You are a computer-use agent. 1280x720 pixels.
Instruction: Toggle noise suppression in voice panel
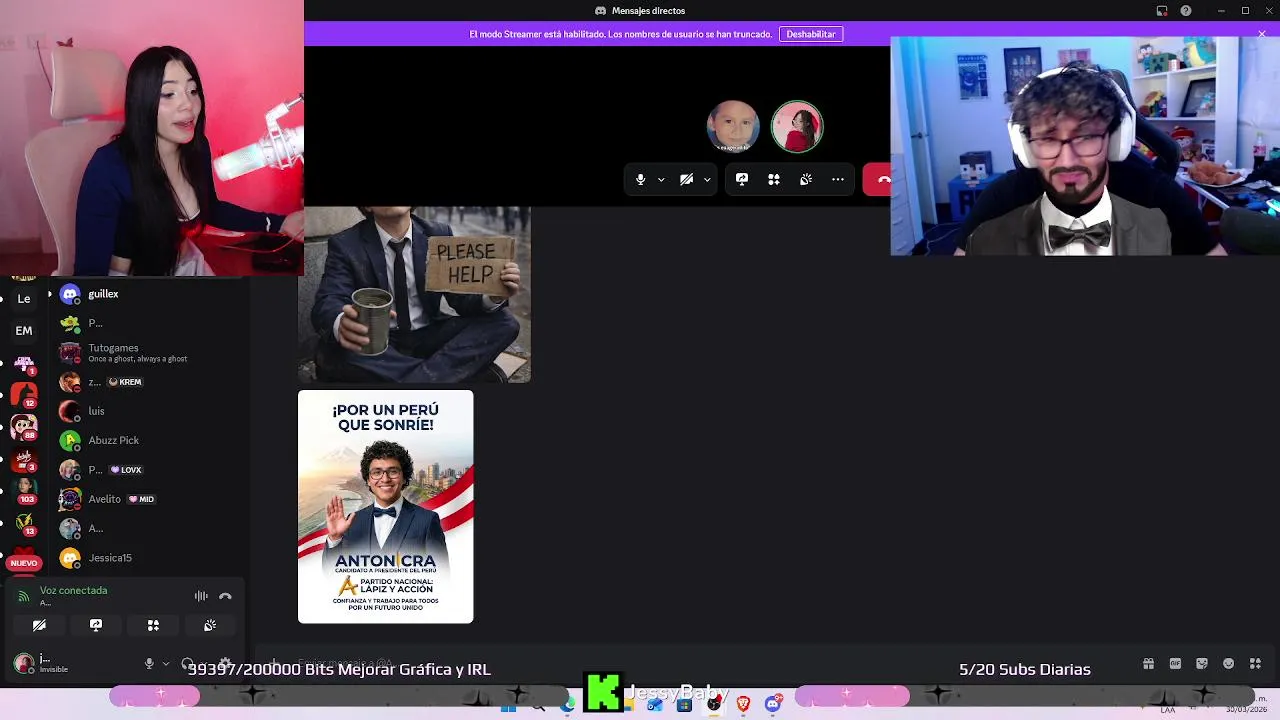tap(201, 596)
